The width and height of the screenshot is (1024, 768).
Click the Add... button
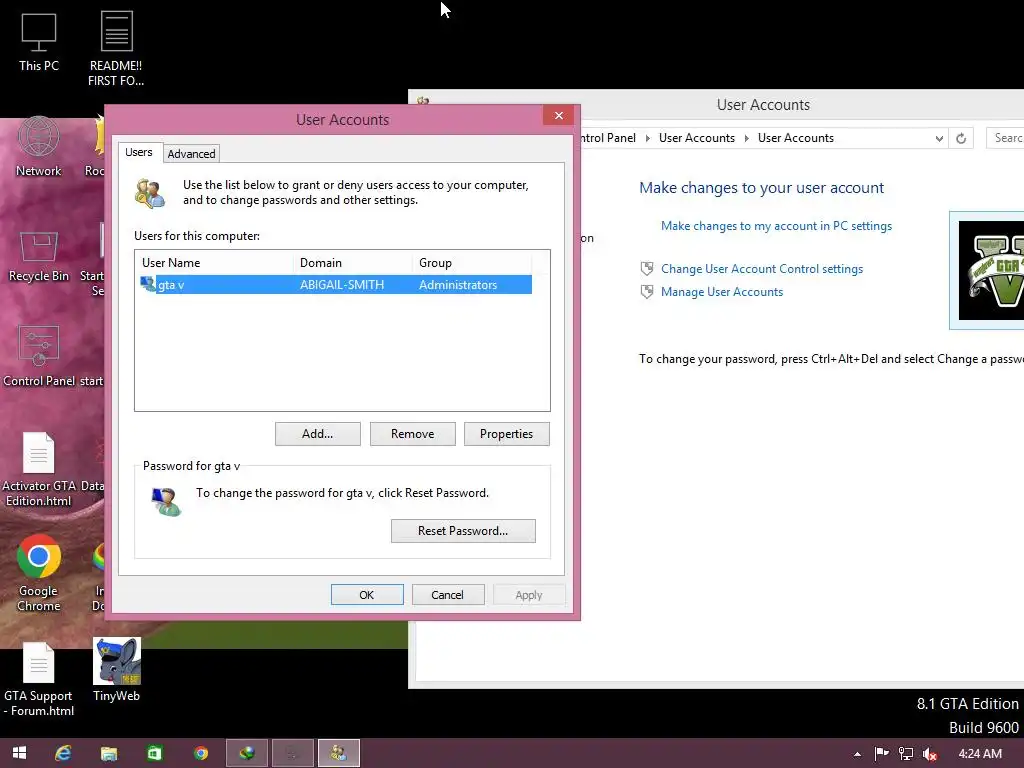coord(317,434)
